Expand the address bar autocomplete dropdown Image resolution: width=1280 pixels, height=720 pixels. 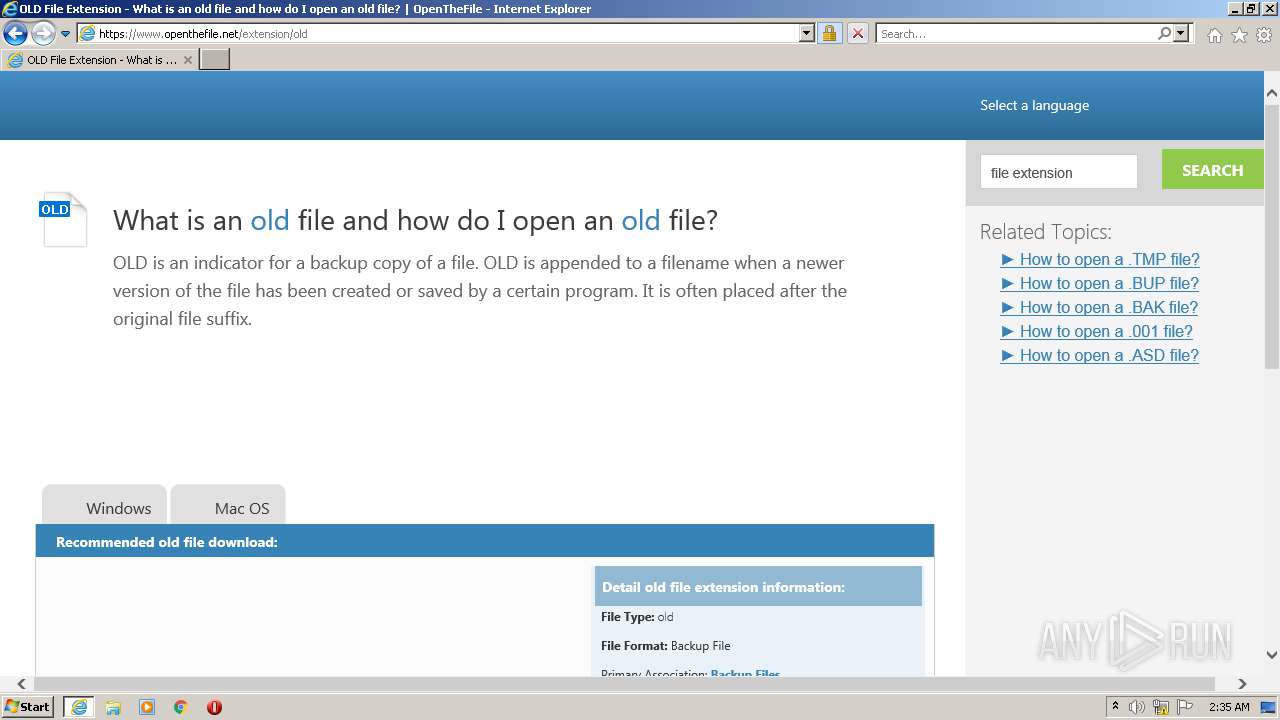pyautogui.click(x=807, y=33)
